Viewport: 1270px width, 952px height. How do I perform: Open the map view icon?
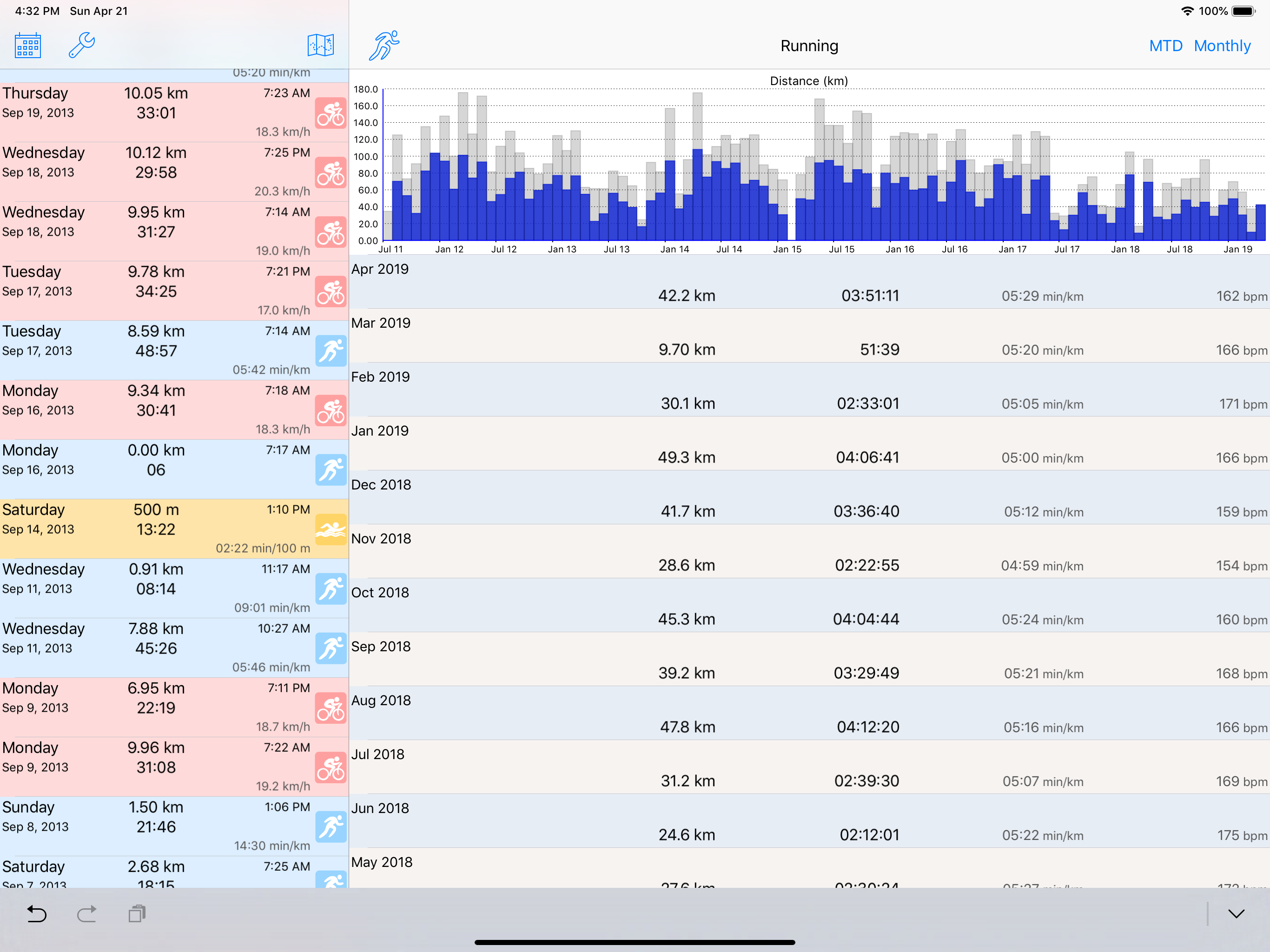tap(320, 46)
